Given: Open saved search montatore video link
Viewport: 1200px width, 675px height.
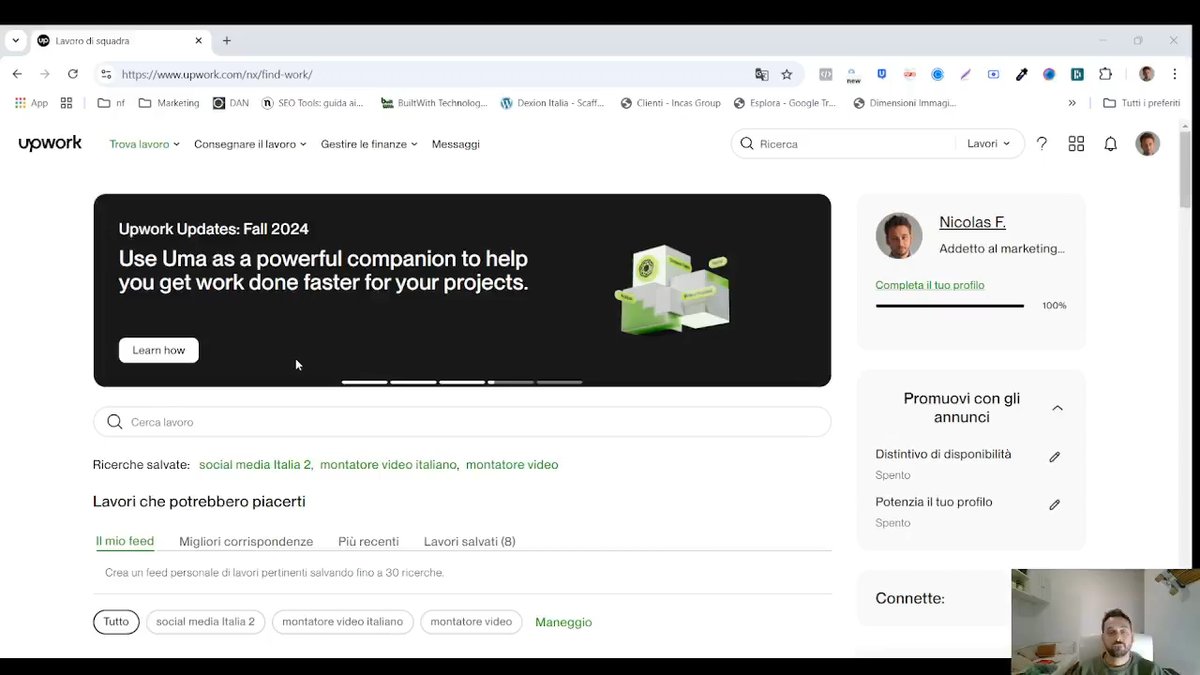Looking at the screenshot, I should pyautogui.click(x=512, y=465).
